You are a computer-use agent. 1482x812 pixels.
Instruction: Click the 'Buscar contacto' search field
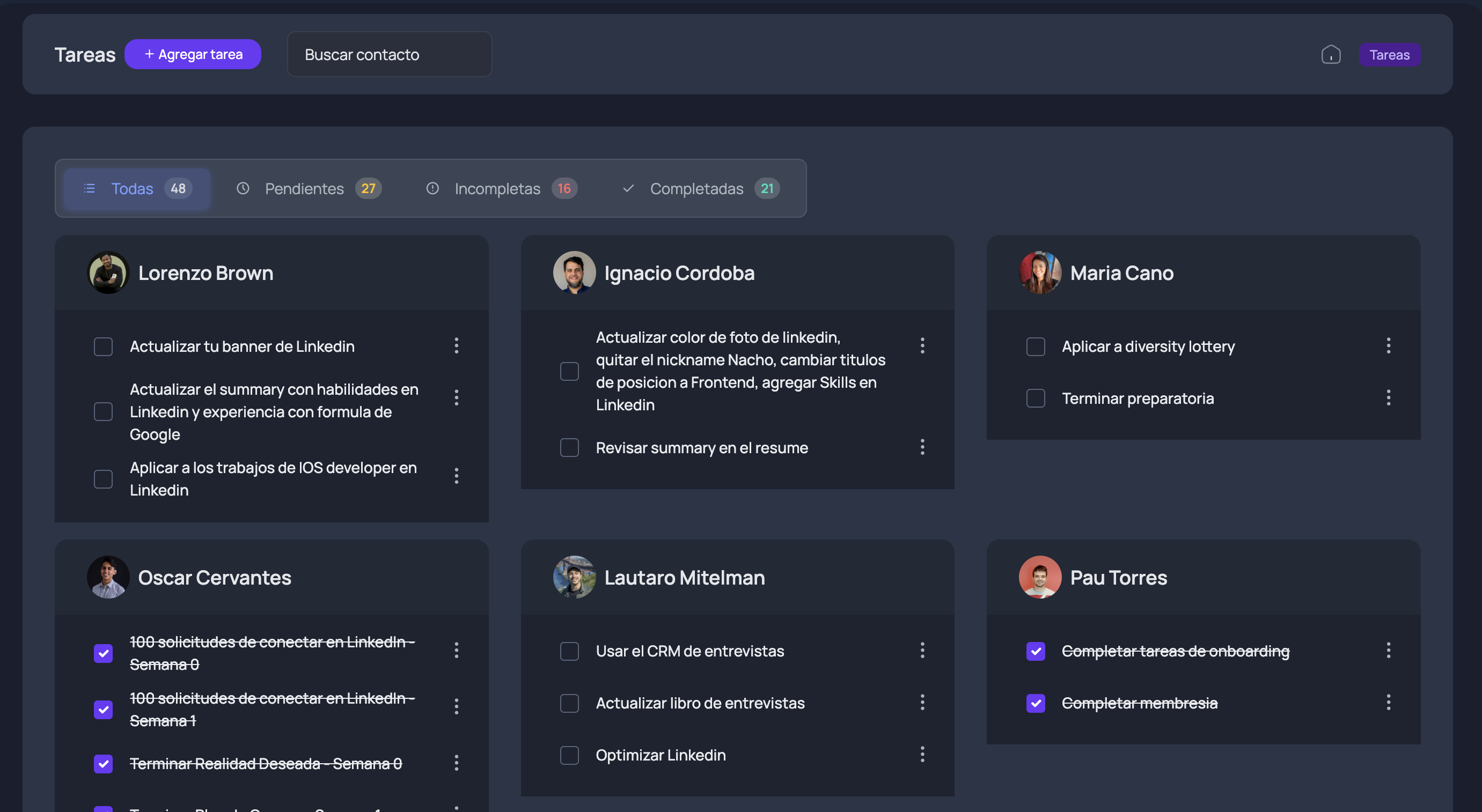390,54
